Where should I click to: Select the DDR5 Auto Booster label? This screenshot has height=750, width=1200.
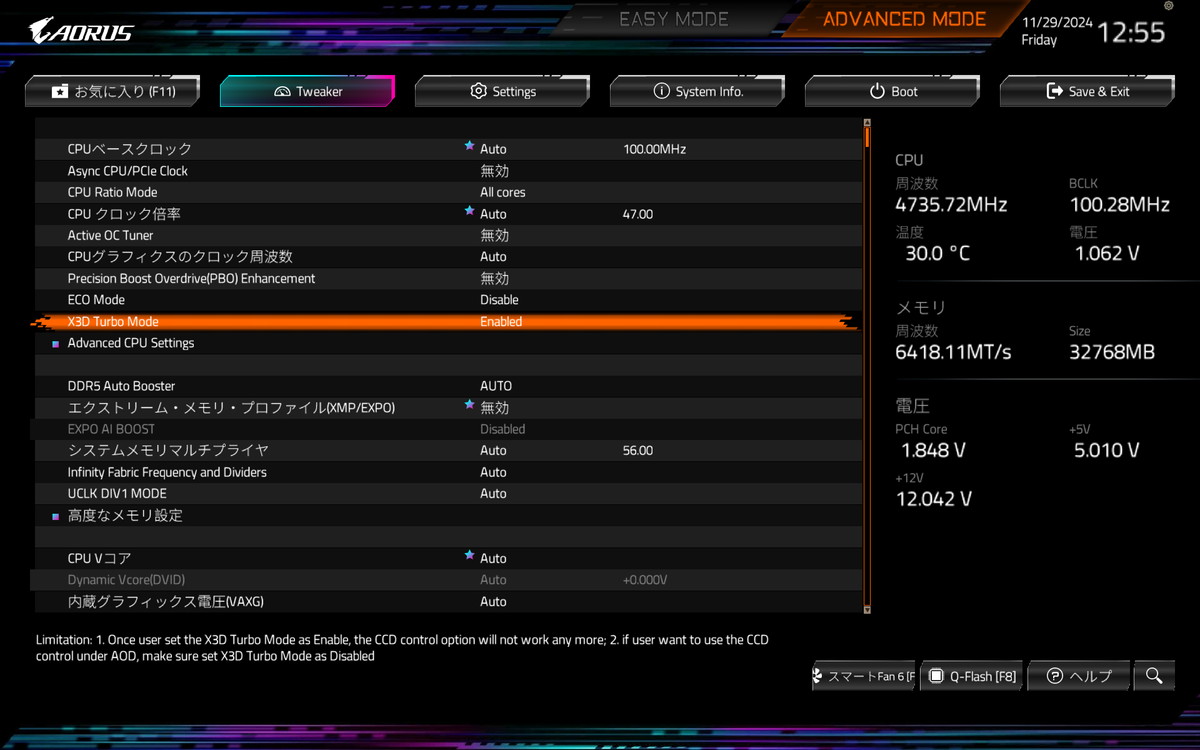(121, 386)
